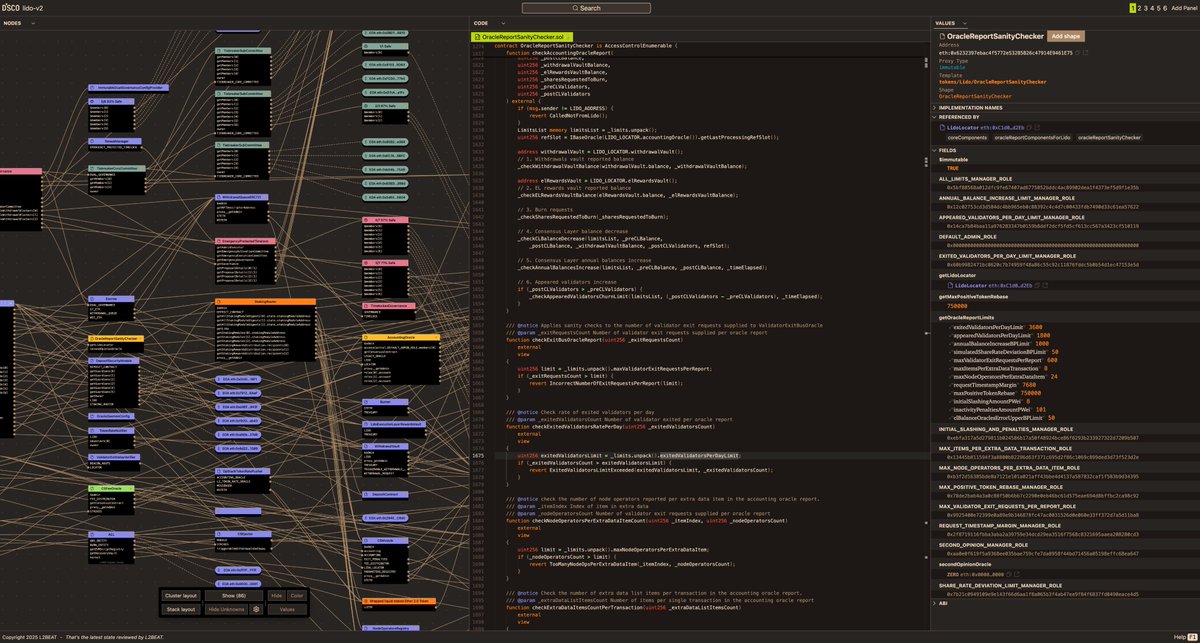
Task: Switch to panel layout 6
Action: point(1167,7)
